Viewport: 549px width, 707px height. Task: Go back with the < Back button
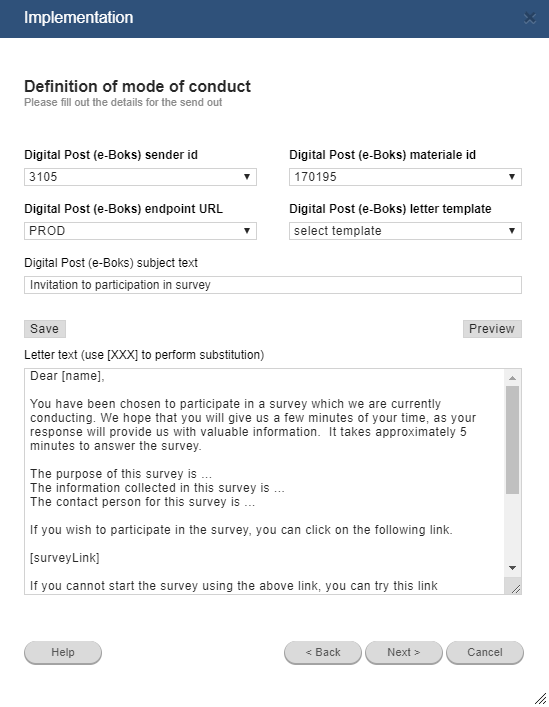pos(323,652)
